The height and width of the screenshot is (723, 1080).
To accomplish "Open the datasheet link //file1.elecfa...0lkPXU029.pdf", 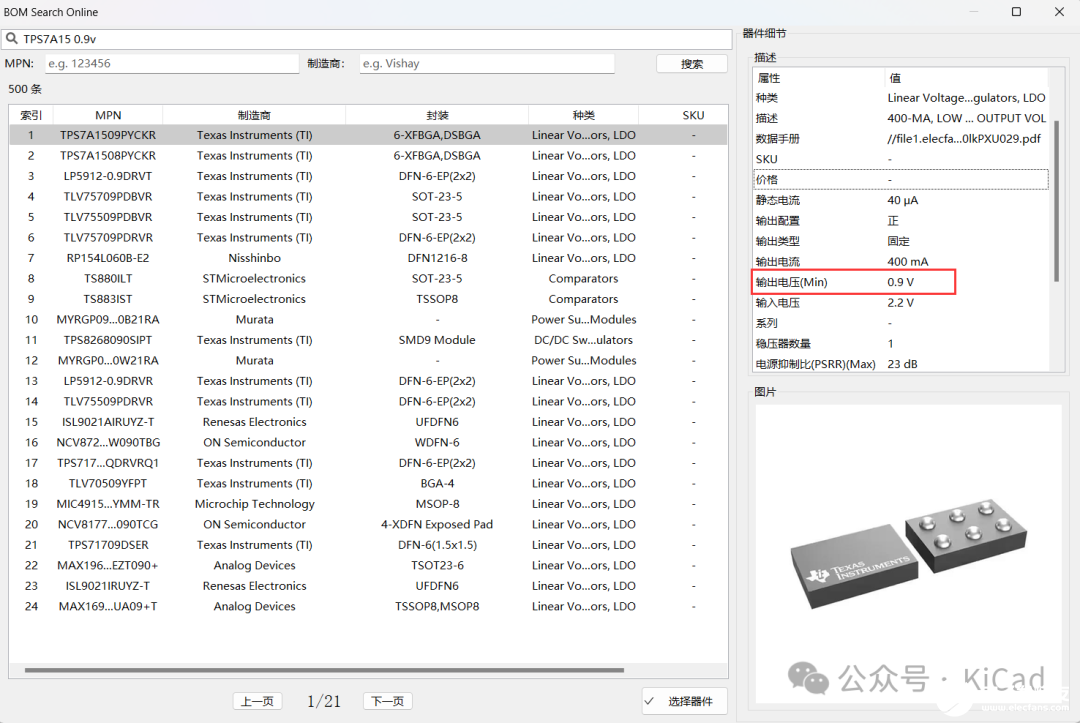I will 964,138.
